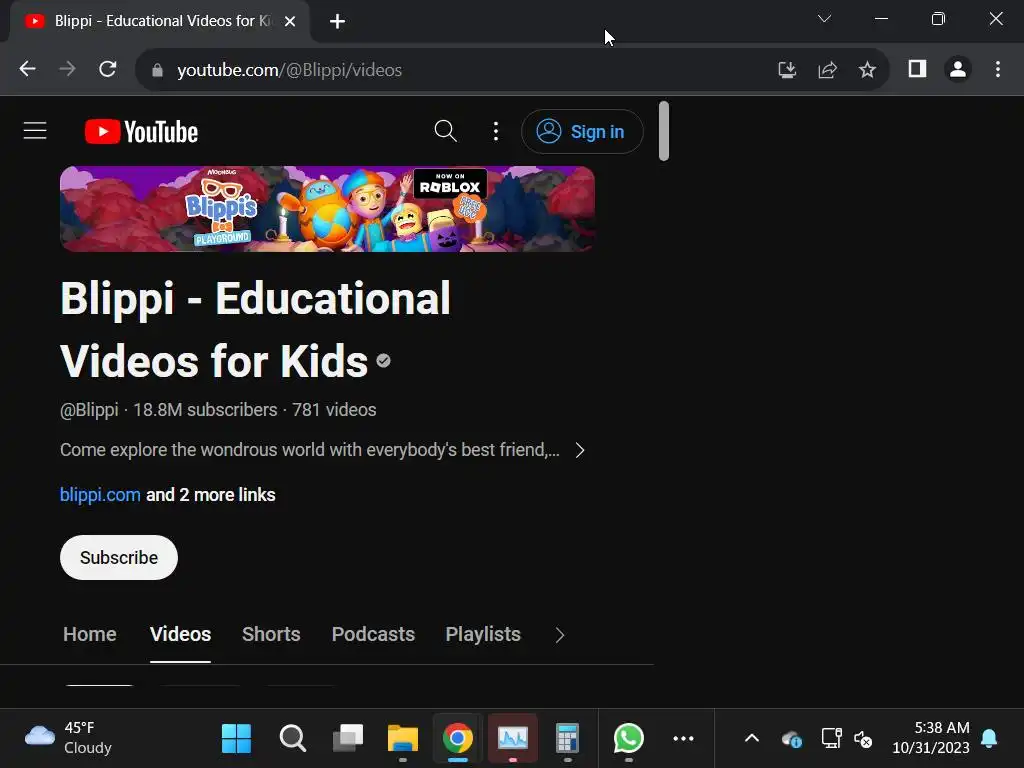Open the Podcasts tab
Screen dimensions: 1024x768
[x=373, y=634]
